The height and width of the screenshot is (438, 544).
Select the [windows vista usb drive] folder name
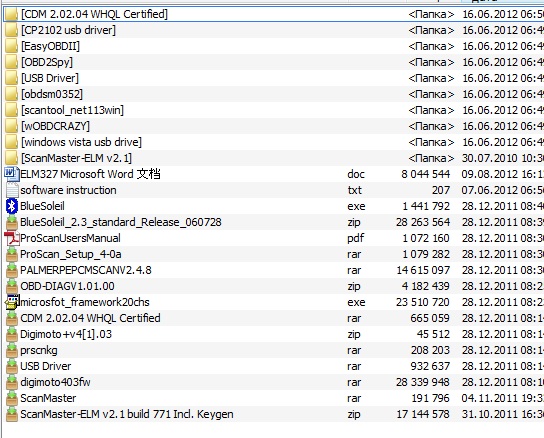click(82, 142)
